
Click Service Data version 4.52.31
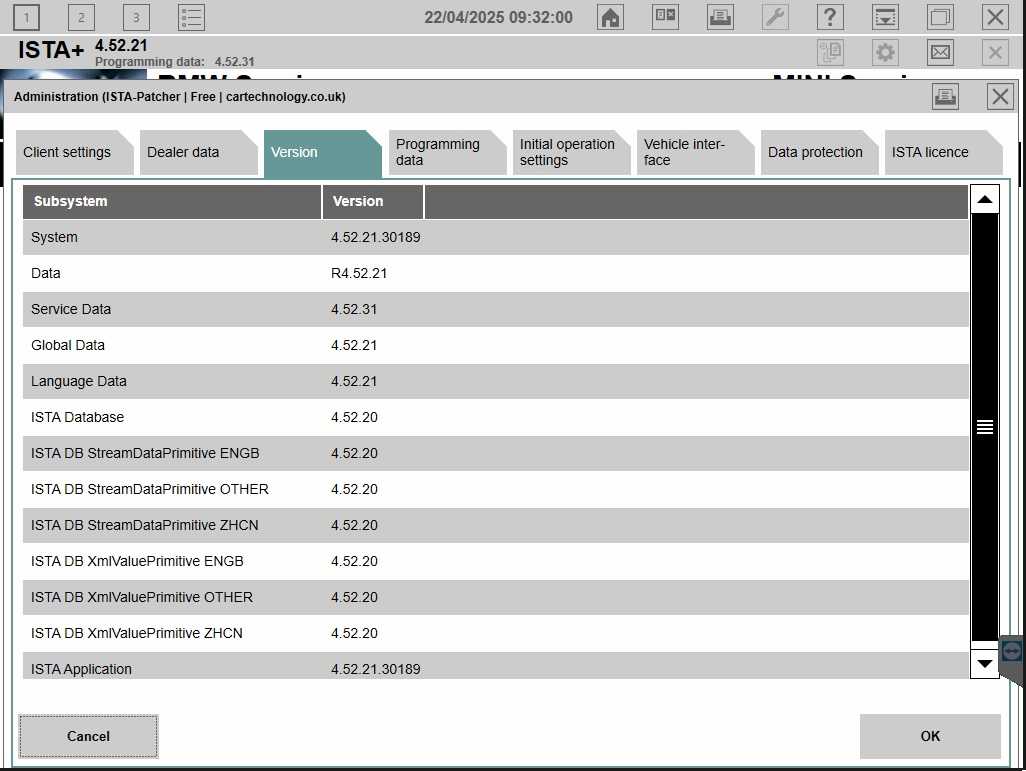(354, 310)
